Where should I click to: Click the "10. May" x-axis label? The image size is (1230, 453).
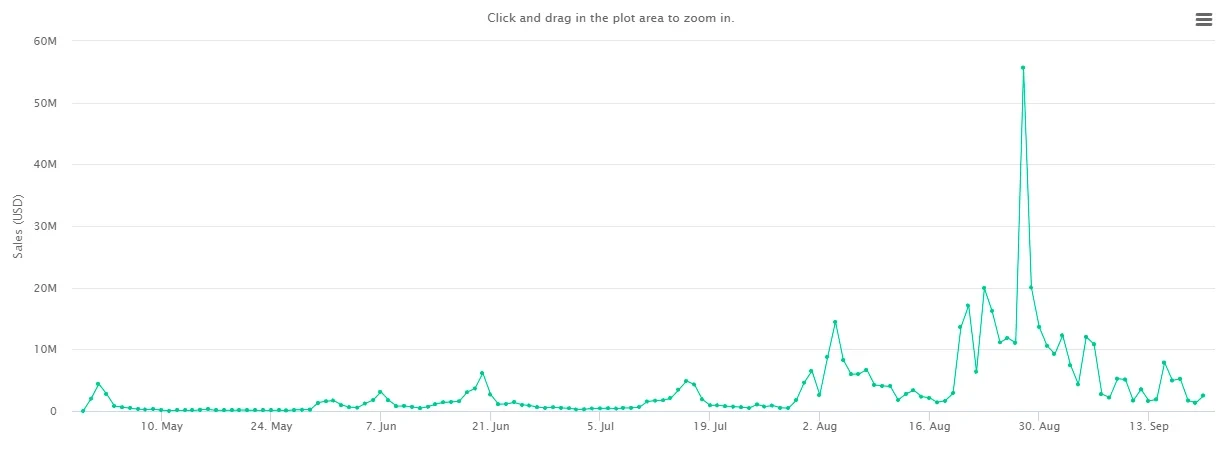tap(162, 427)
